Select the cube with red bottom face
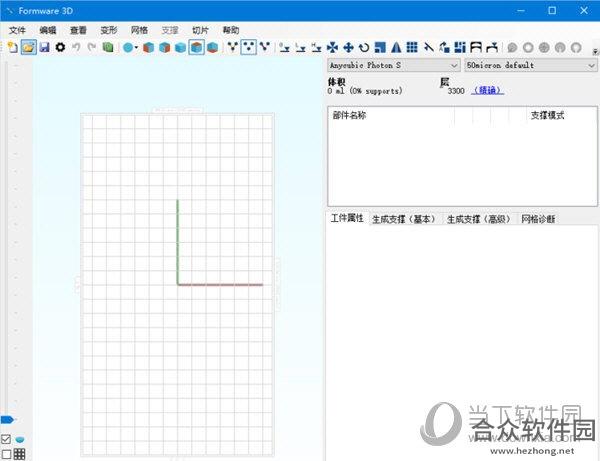 click(212, 47)
